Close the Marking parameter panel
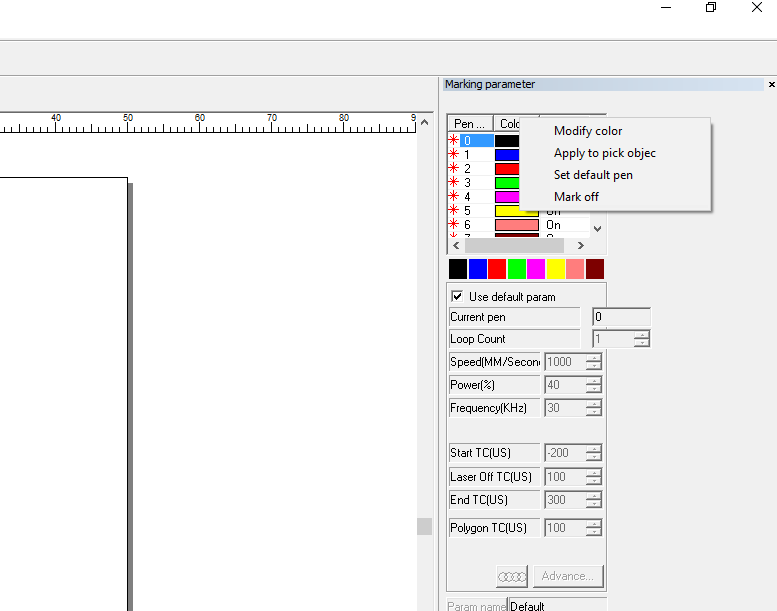This screenshot has width=777, height=611. pyautogui.click(x=771, y=85)
